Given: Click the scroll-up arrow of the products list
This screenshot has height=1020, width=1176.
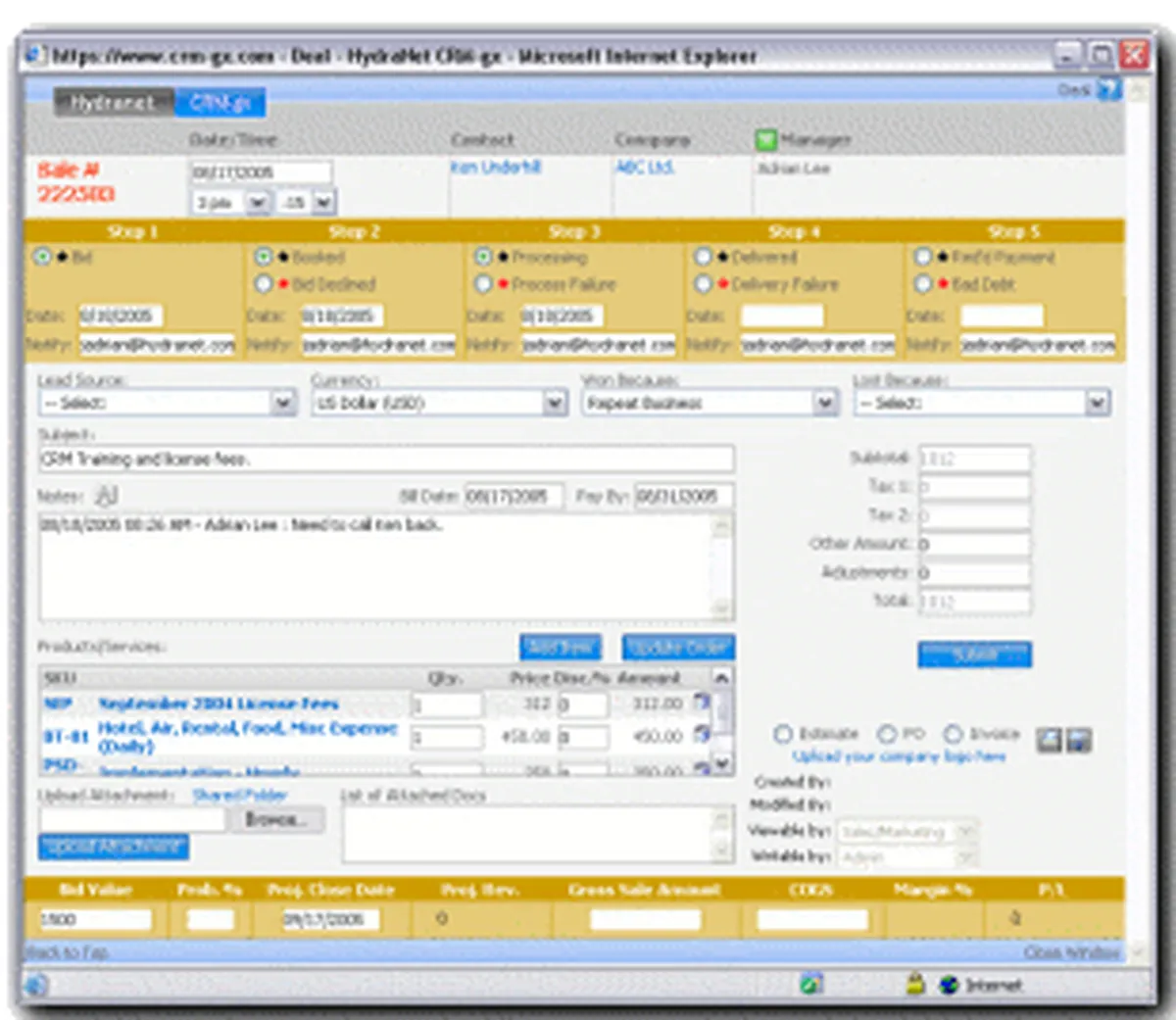Looking at the screenshot, I should (721, 677).
